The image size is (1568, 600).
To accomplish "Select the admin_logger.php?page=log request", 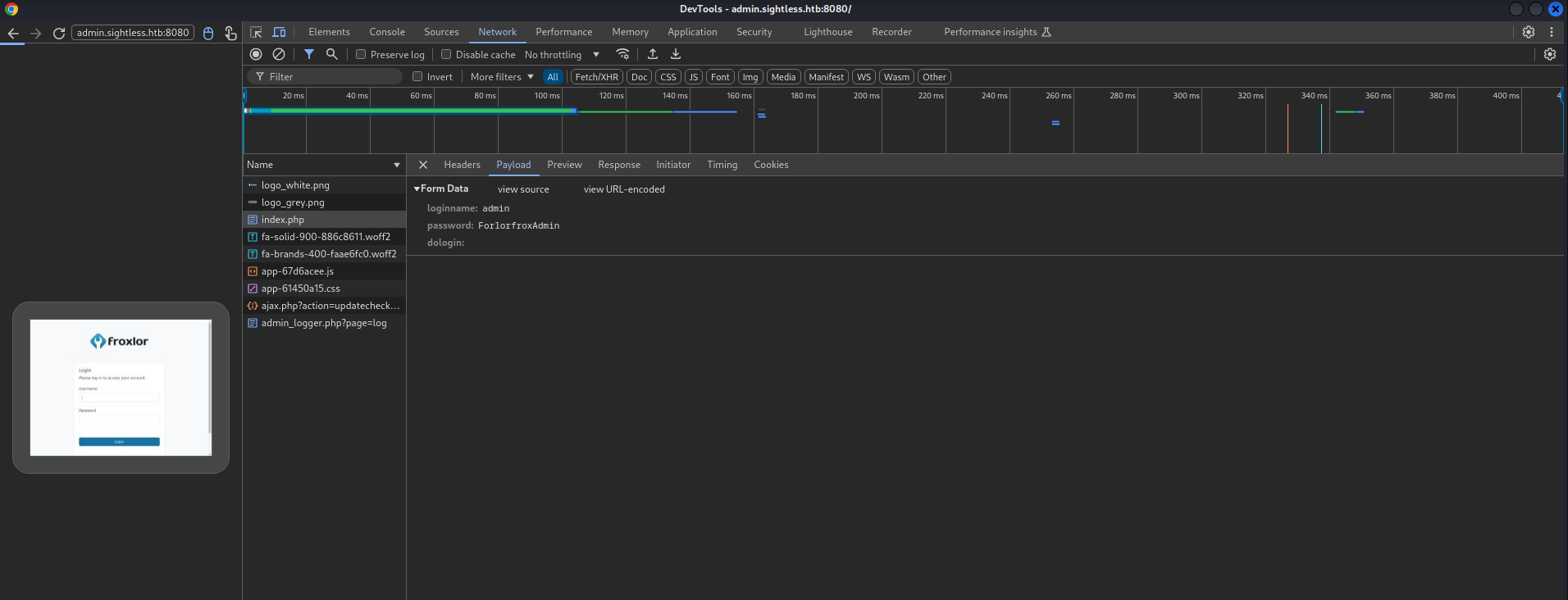I will tap(324, 323).
